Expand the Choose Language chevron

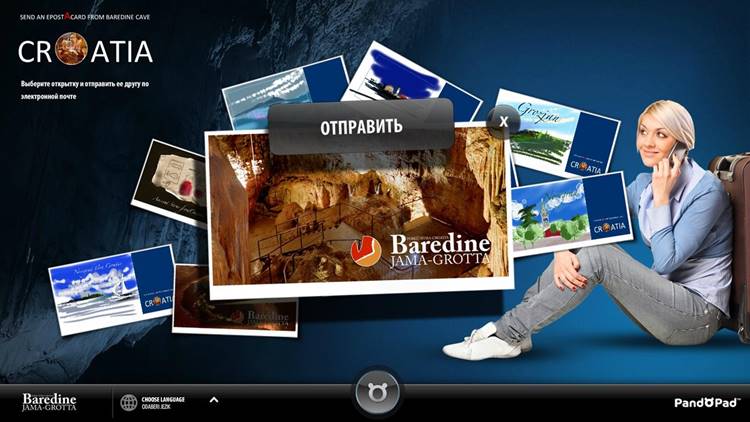(214, 400)
